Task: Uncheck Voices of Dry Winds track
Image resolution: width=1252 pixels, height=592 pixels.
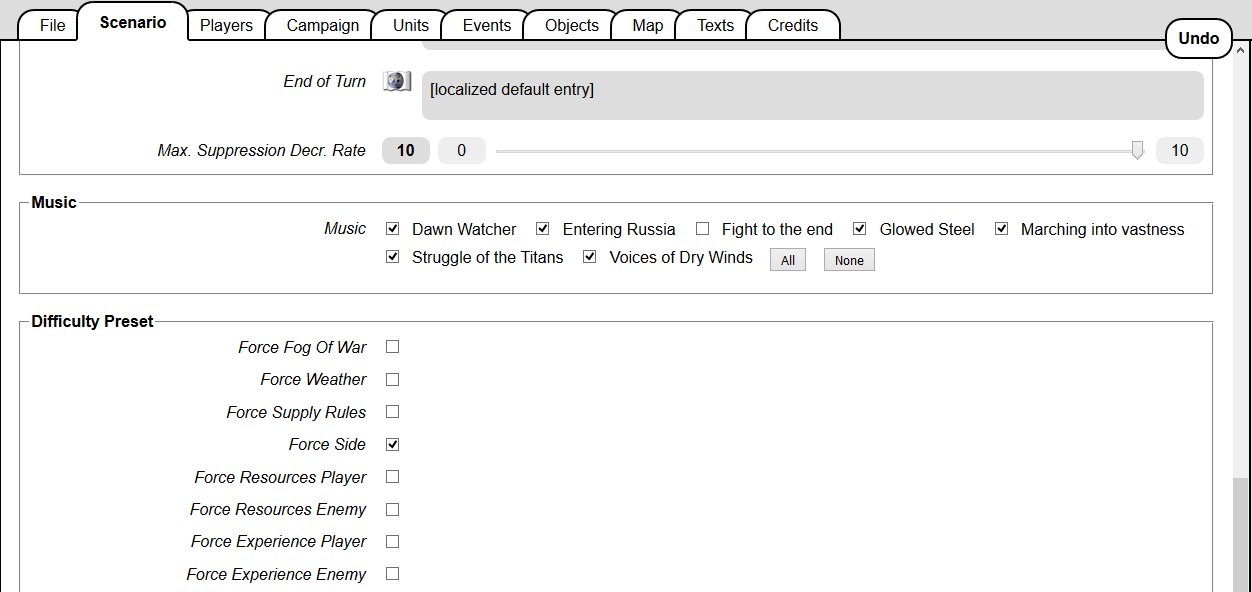Action: (x=590, y=257)
